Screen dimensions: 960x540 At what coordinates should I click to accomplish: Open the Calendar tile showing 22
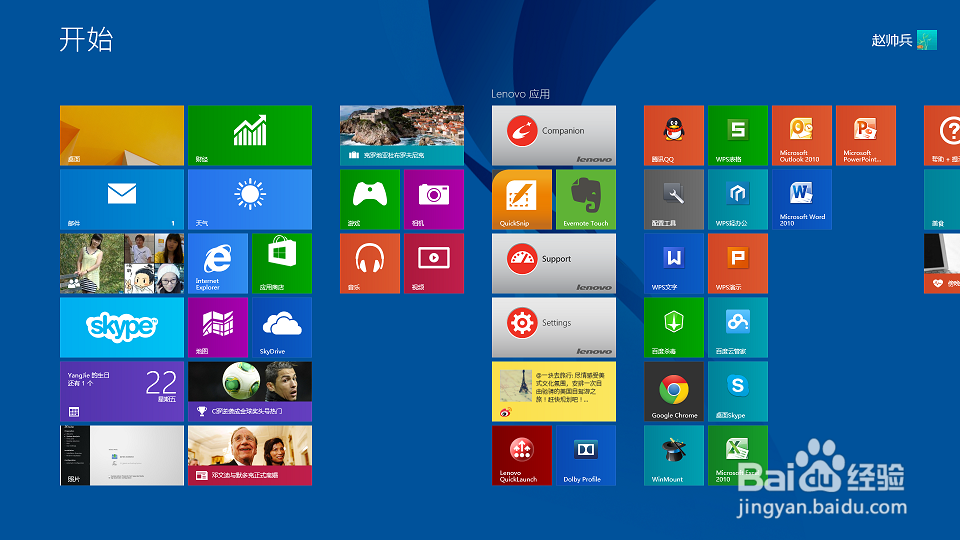pyautogui.click(x=122, y=391)
